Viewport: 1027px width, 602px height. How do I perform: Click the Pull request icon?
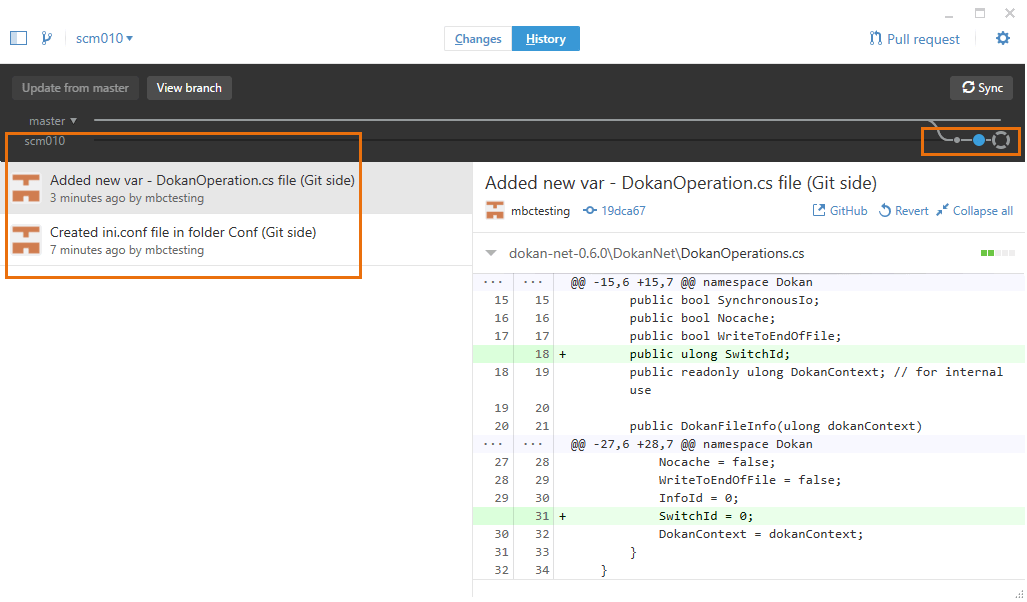point(873,38)
